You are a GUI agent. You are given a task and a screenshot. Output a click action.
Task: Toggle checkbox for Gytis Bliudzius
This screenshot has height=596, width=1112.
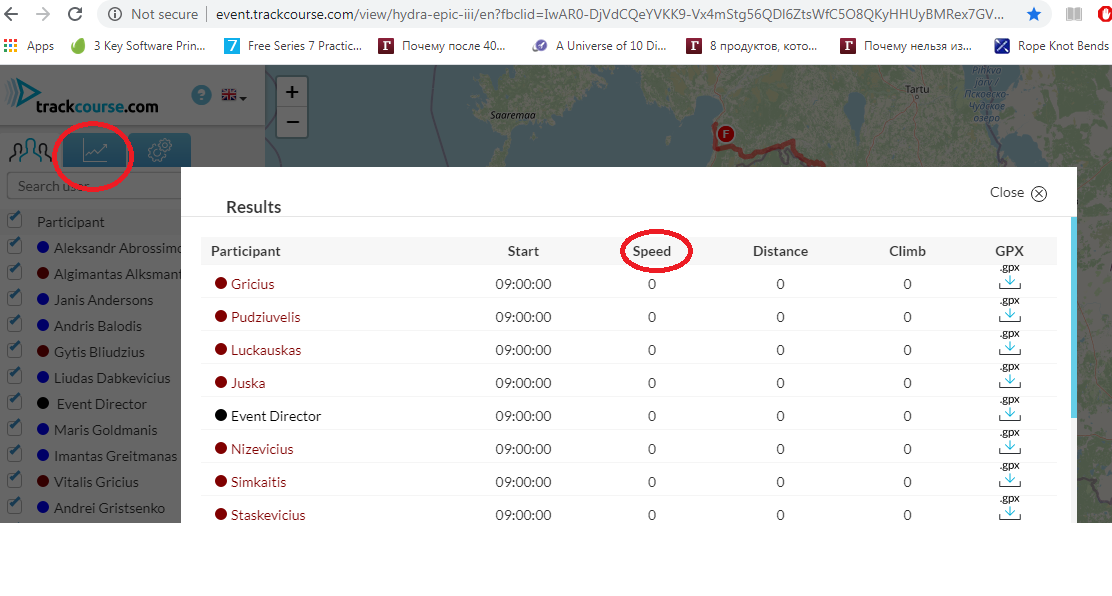point(14,350)
